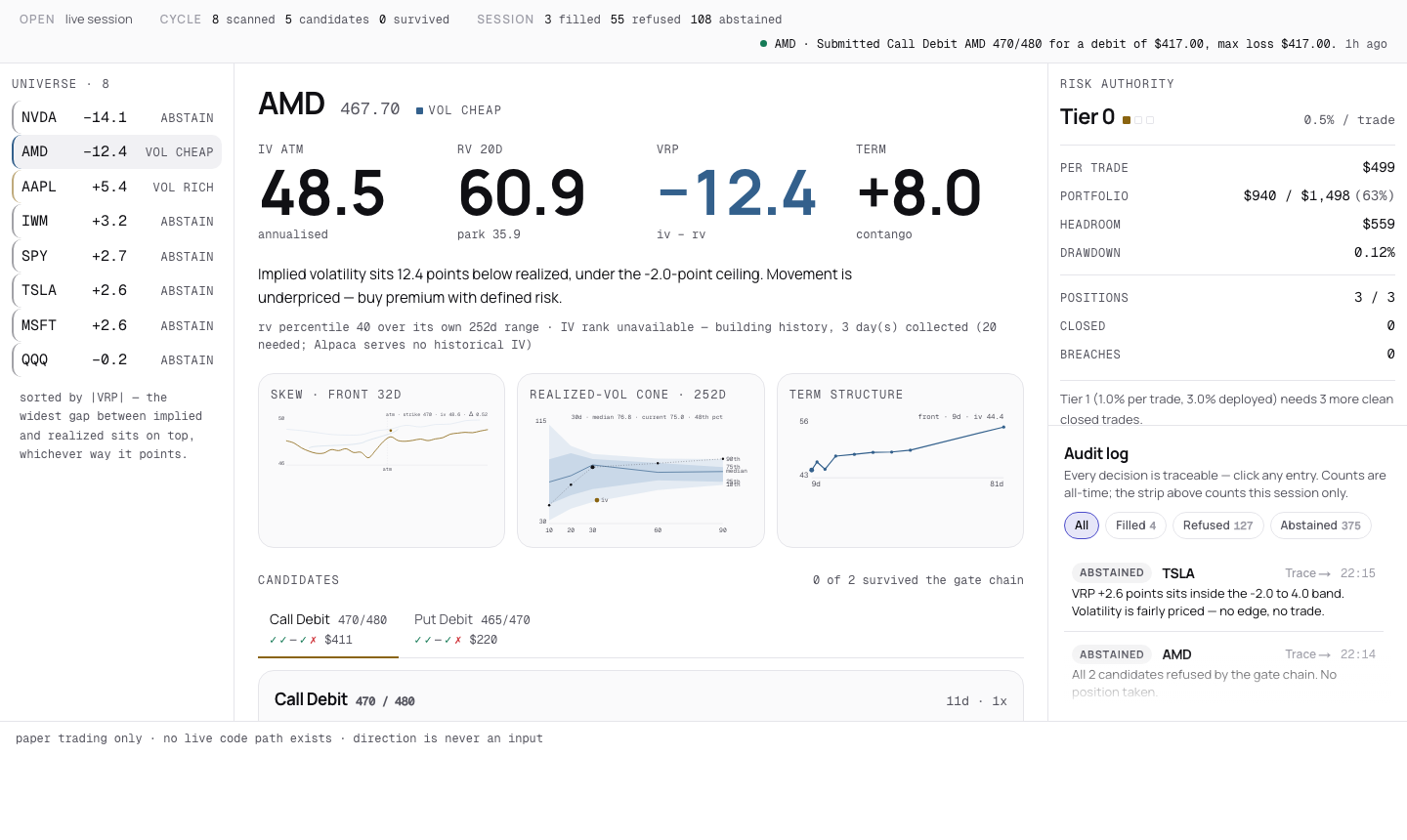Click the blue VOL CHEAP indicator square

click(419, 110)
